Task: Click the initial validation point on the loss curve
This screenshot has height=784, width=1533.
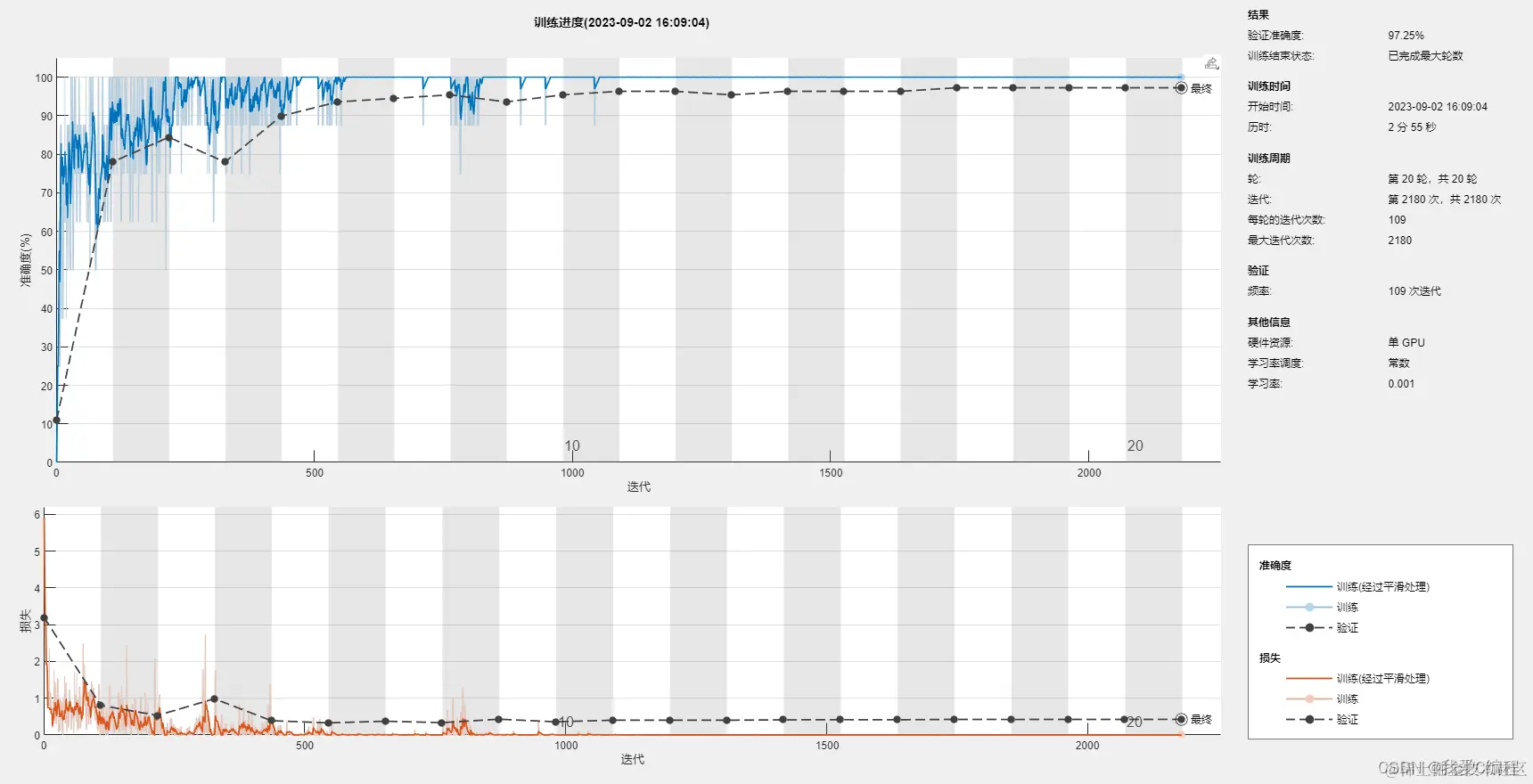Action: coord(44,617)
